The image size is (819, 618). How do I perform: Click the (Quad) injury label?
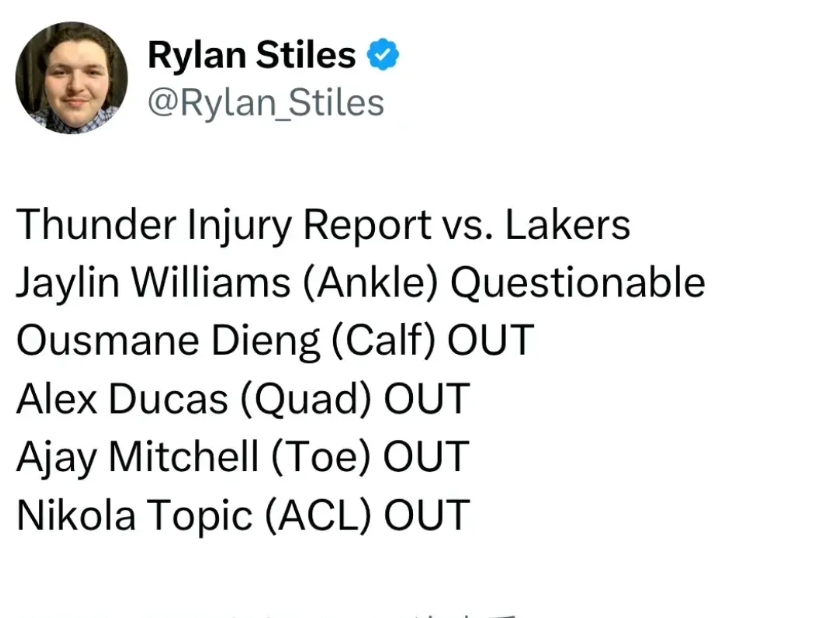point(306,399)
